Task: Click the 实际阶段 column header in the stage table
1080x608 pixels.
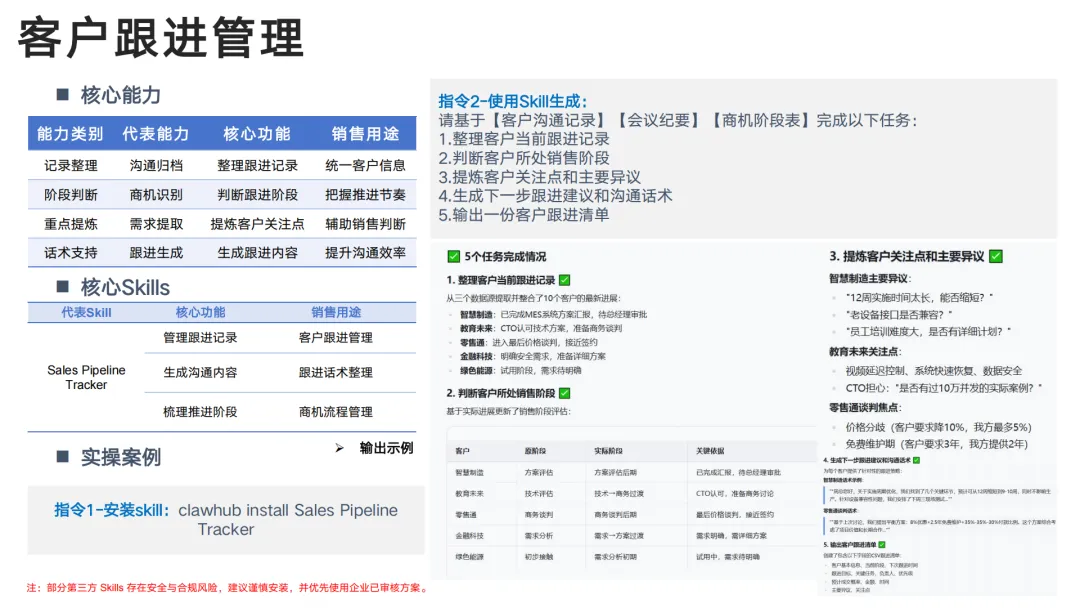Action: [608, 451]
